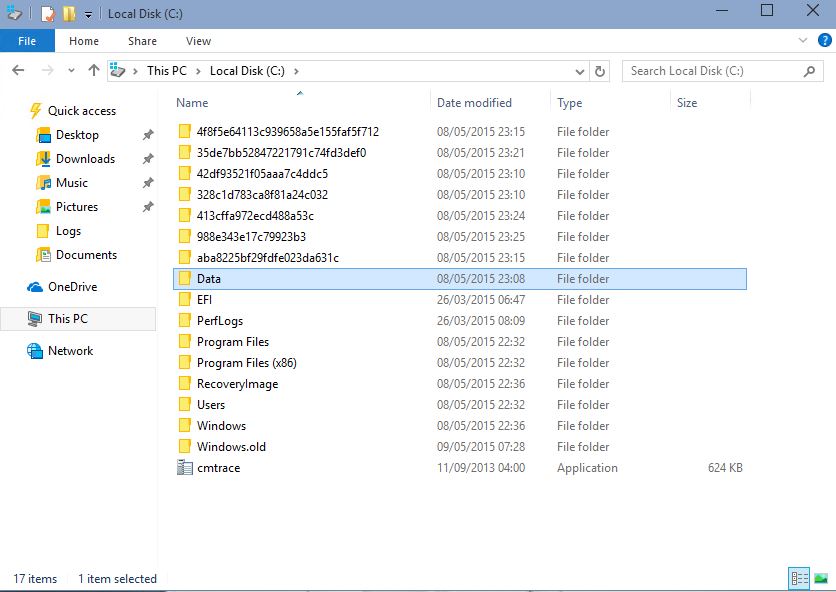
Task: Switch to the View ribbon tab
Action: [x=198, y=41]
